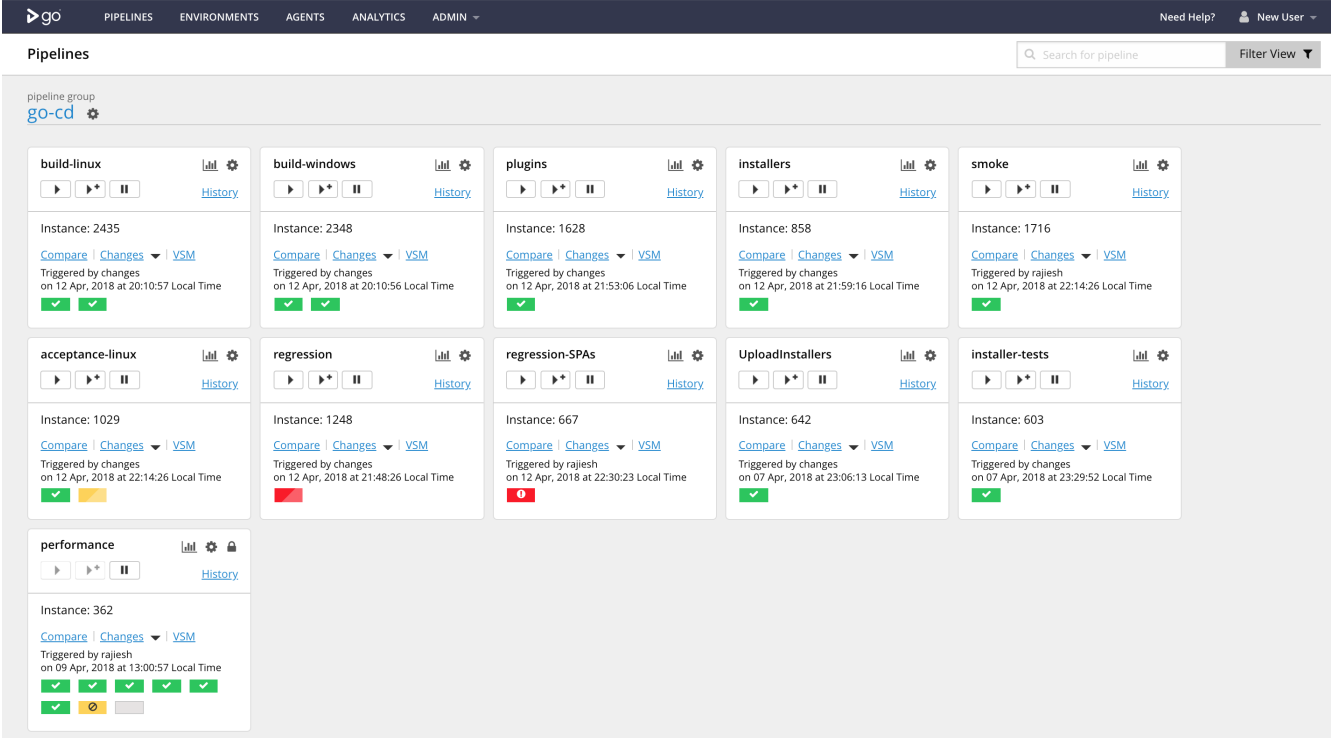Pause the plugins pipeline
1331x738 pixels.
590,189
